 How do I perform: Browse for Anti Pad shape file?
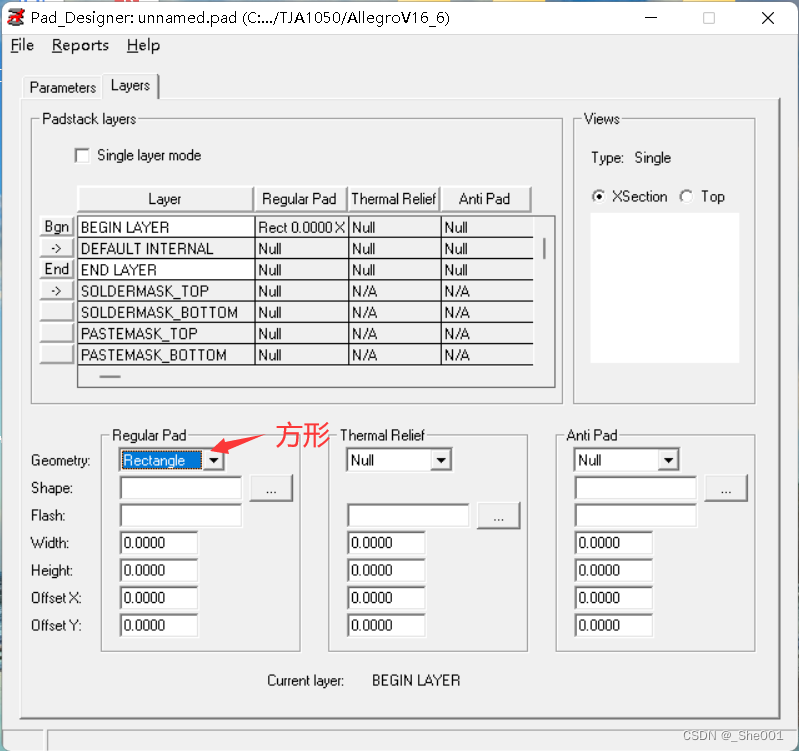point(726,488)
